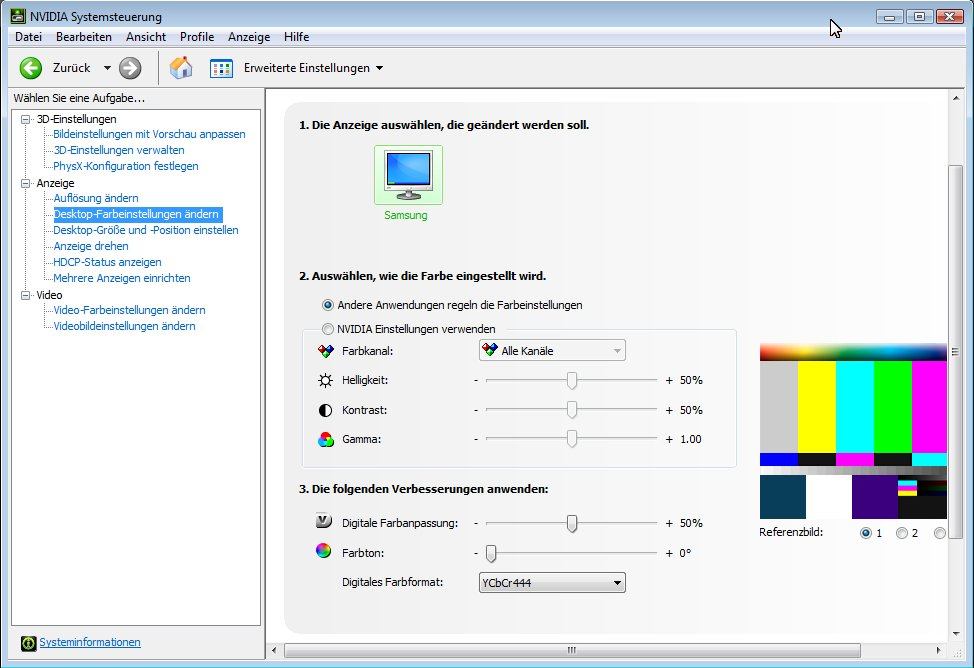Open 'Bildeinstellungen mit Vorschau anpassen'
The width and height of the screenshot is (974, 668).
click(x=149, y=134)
